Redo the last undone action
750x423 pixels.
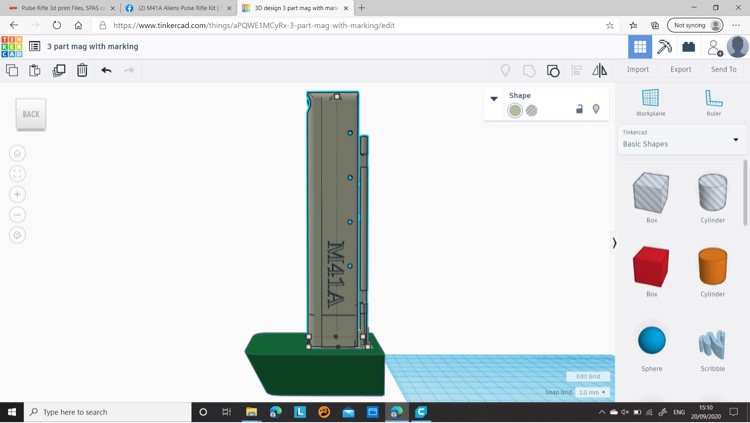129,70
